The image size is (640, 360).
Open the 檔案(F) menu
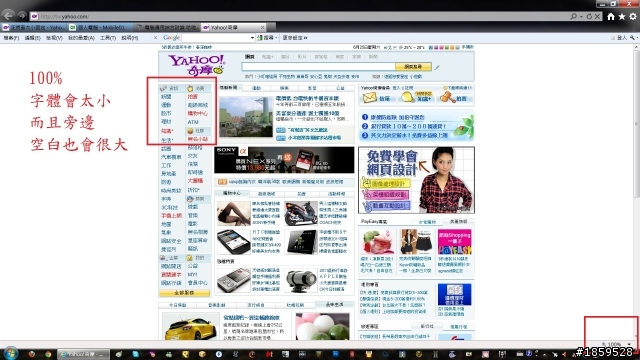click(11, 38)
